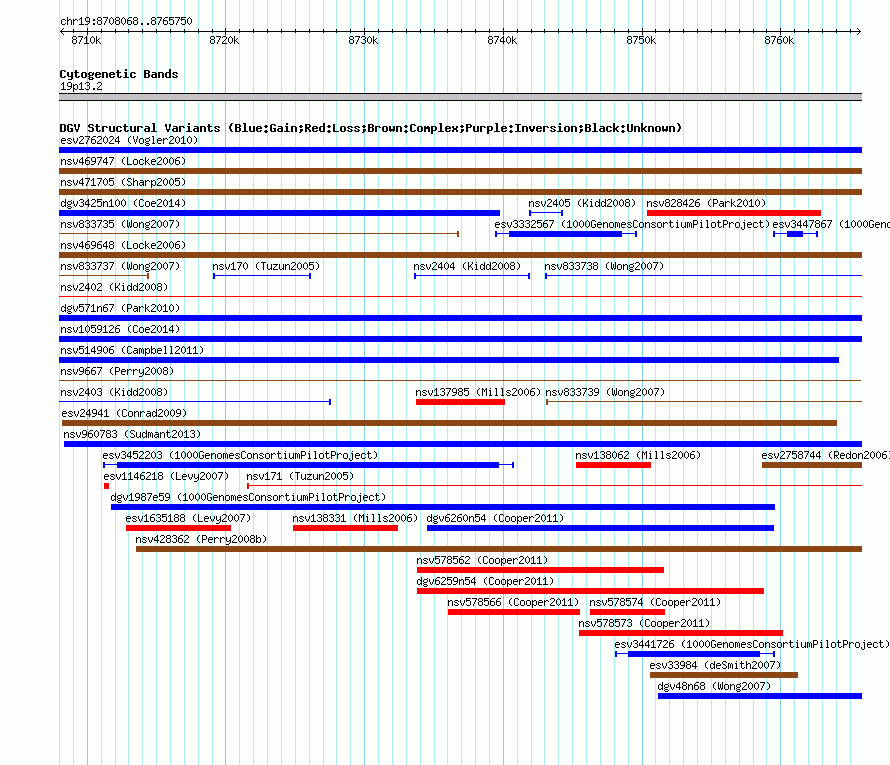This screenshot has width=890, height=765.
Task: Select nsv469648 (Locke2006) label
Action: 123,245
